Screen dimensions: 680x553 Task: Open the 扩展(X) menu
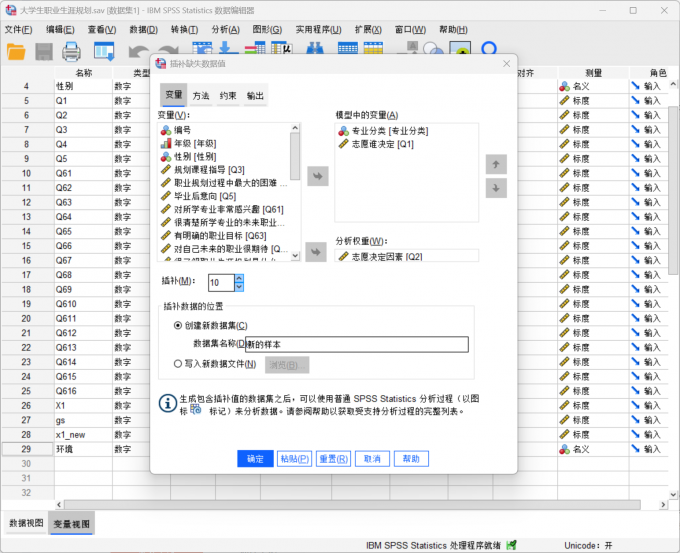point(368,29)
